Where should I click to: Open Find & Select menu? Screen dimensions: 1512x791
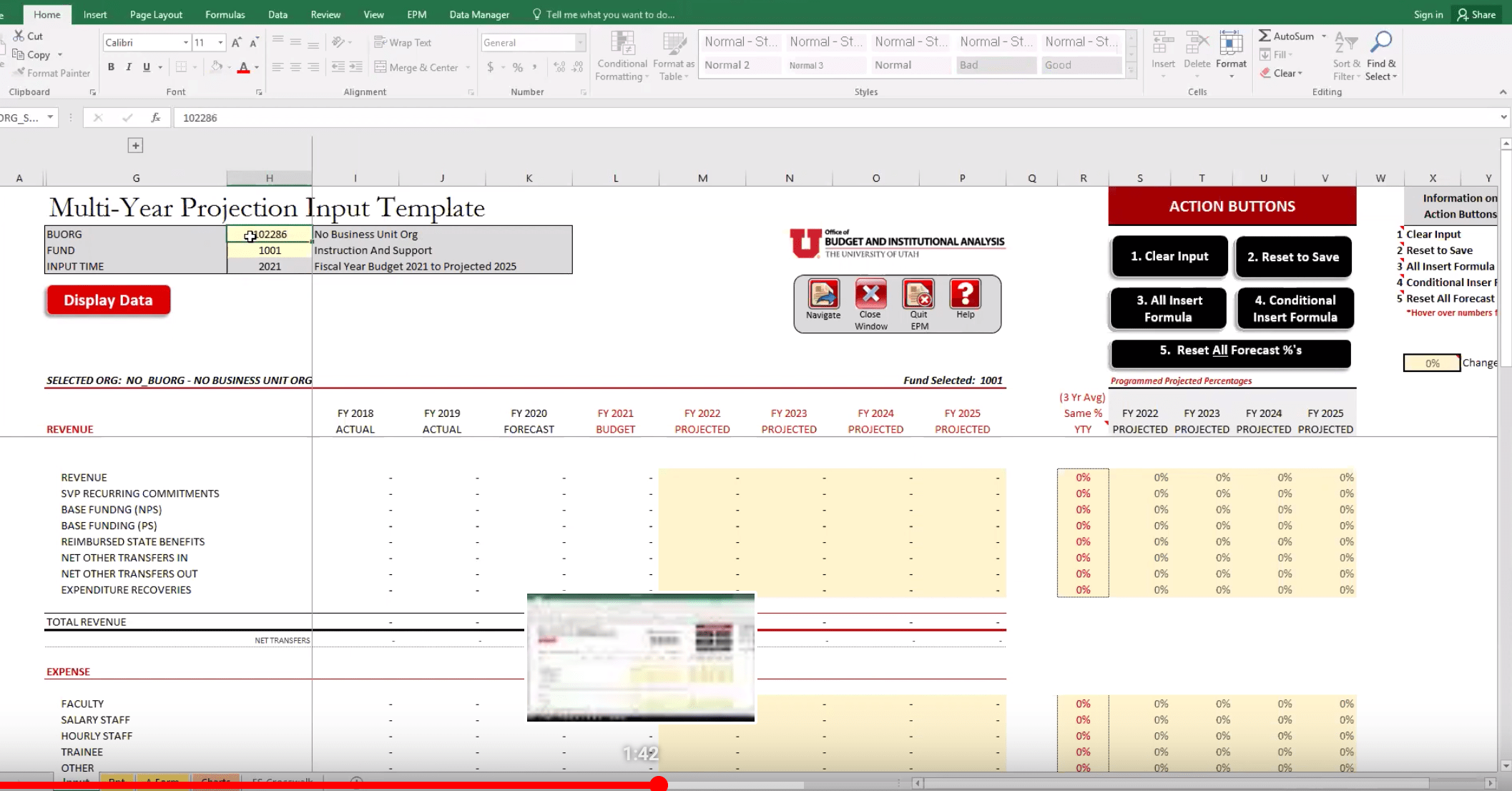click(1380, 56)
